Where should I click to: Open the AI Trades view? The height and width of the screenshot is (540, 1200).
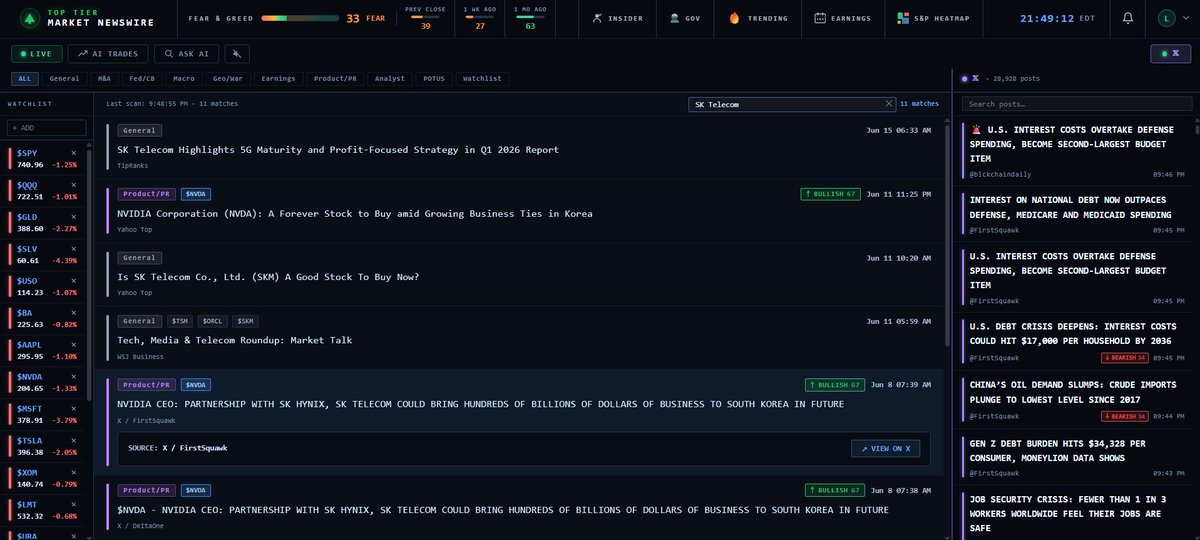click(x=109, y=54)
